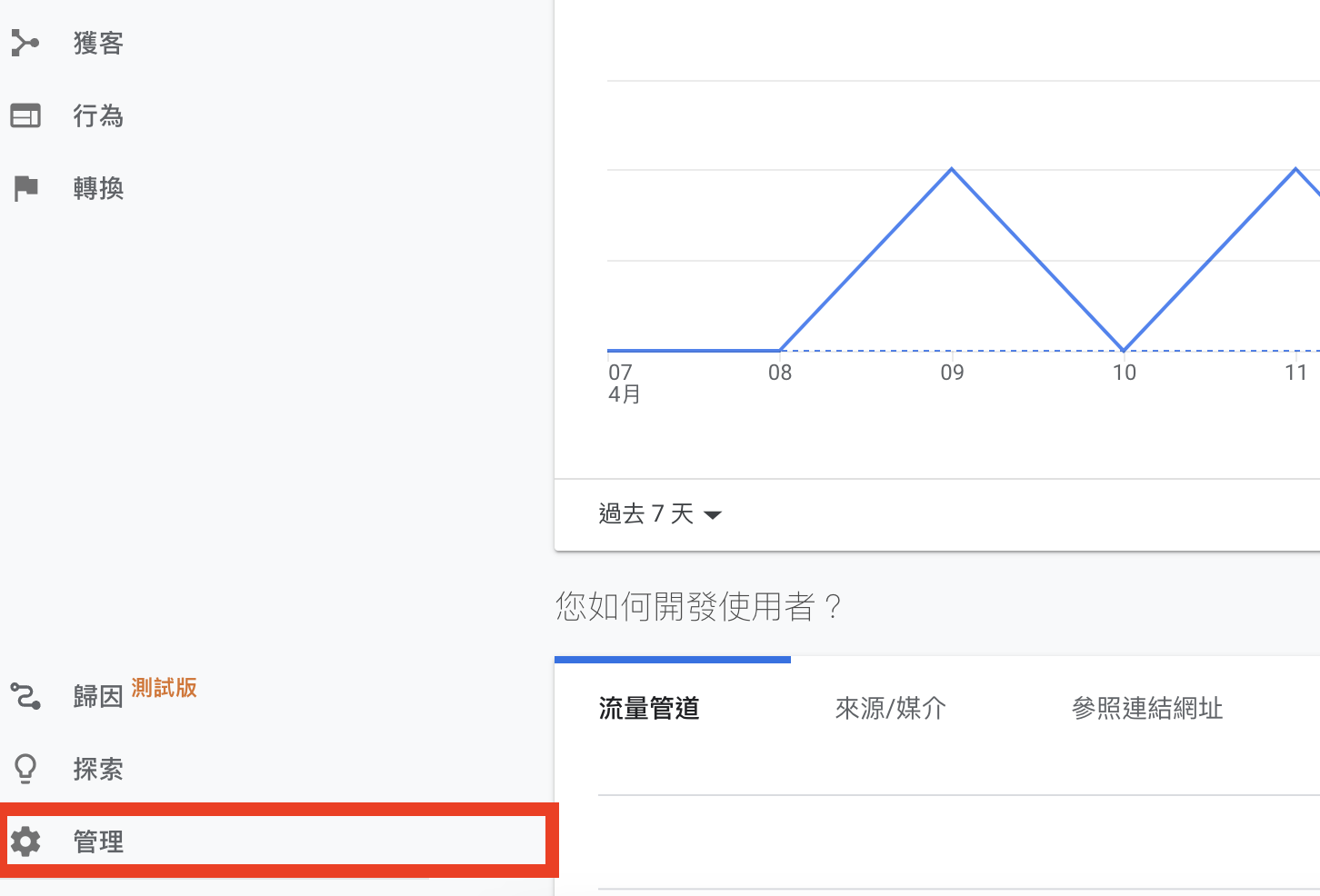Image resolution: width=1320 pixels, height=896 pixels.
Task: Select the 流量管道 tab
Action: coord(649,708)
